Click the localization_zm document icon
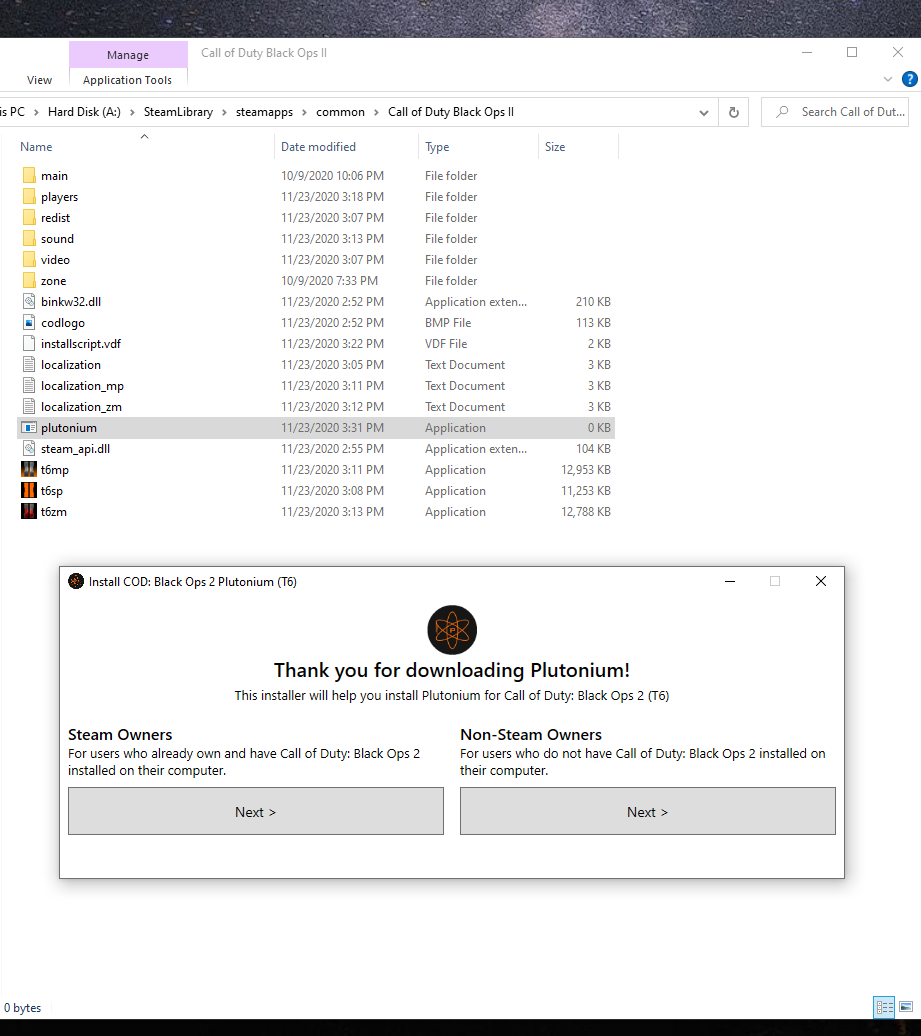921x1036 pixels. (29, 407)
